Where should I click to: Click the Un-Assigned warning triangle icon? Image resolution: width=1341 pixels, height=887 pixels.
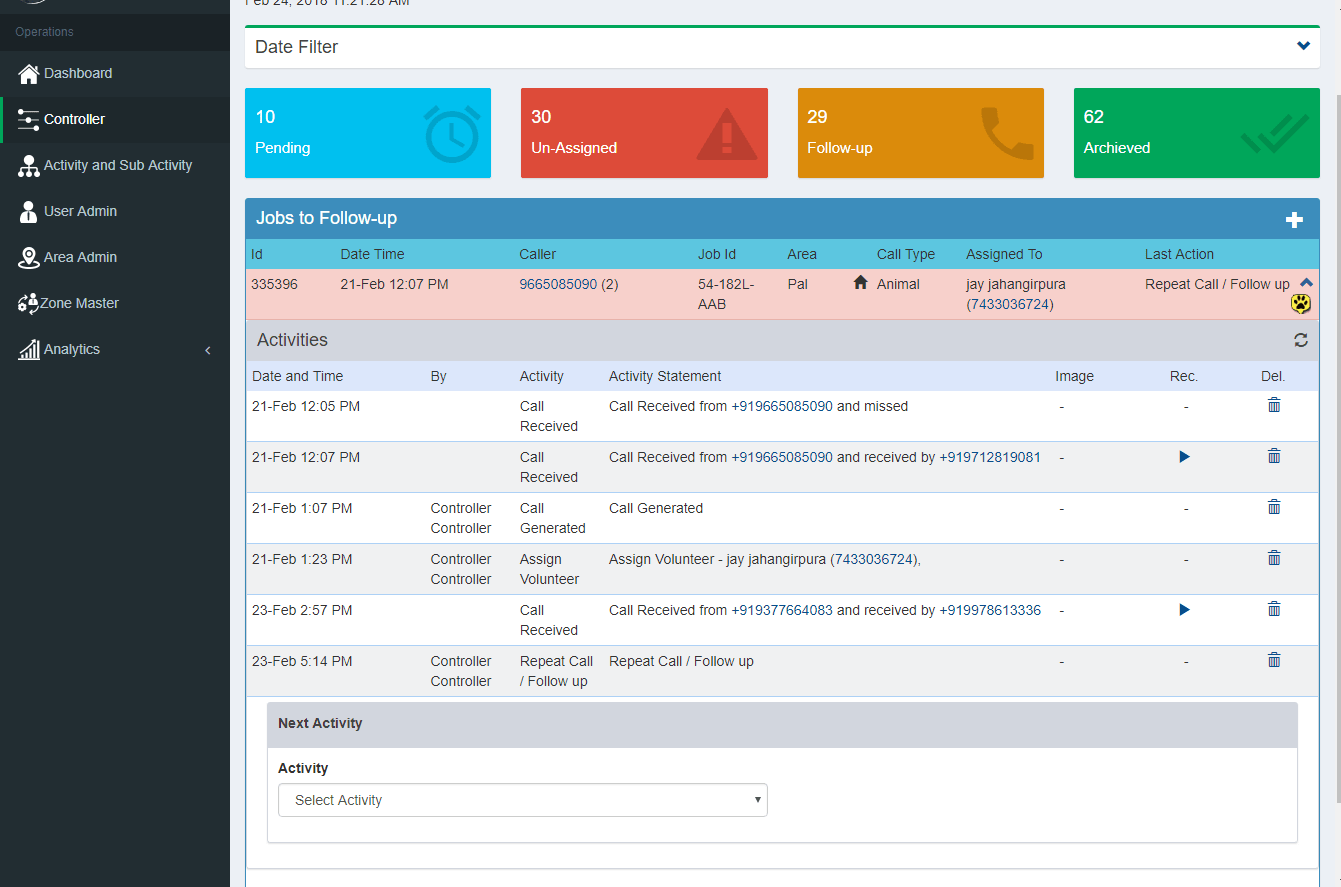(727, 134)
